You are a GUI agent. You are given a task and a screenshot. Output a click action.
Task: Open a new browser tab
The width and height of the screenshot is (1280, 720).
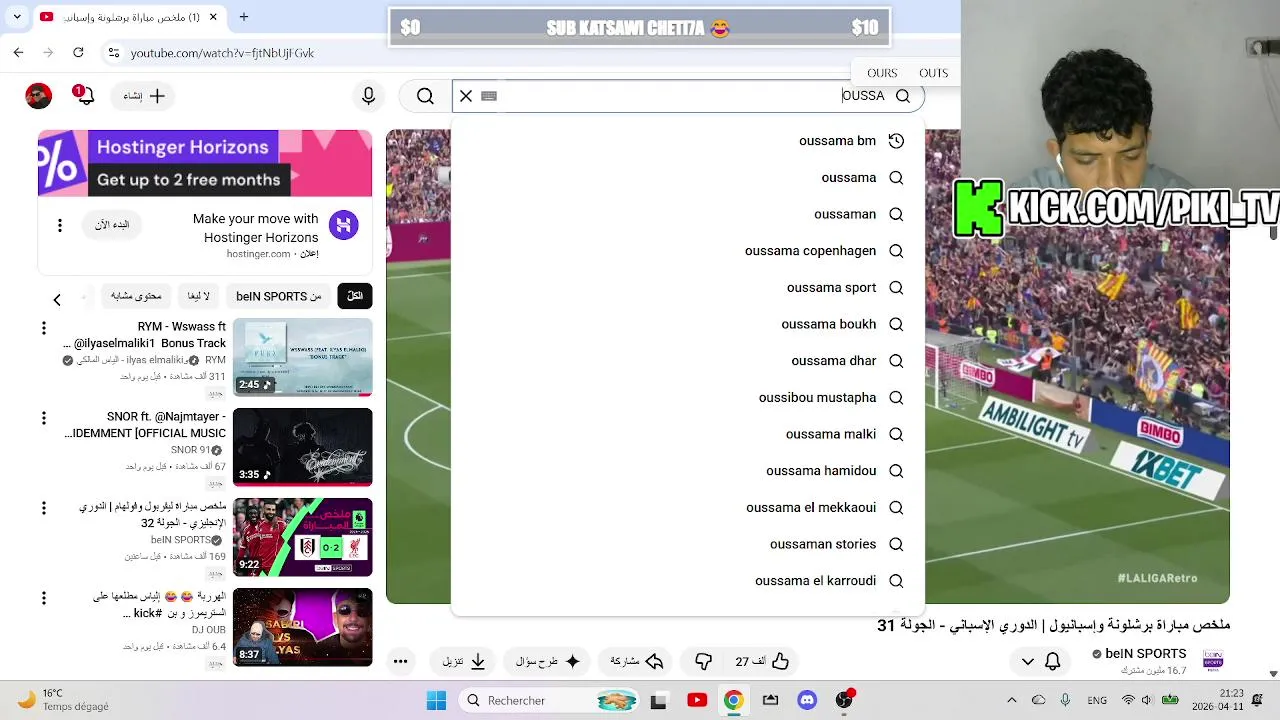[x=243, y=17]
